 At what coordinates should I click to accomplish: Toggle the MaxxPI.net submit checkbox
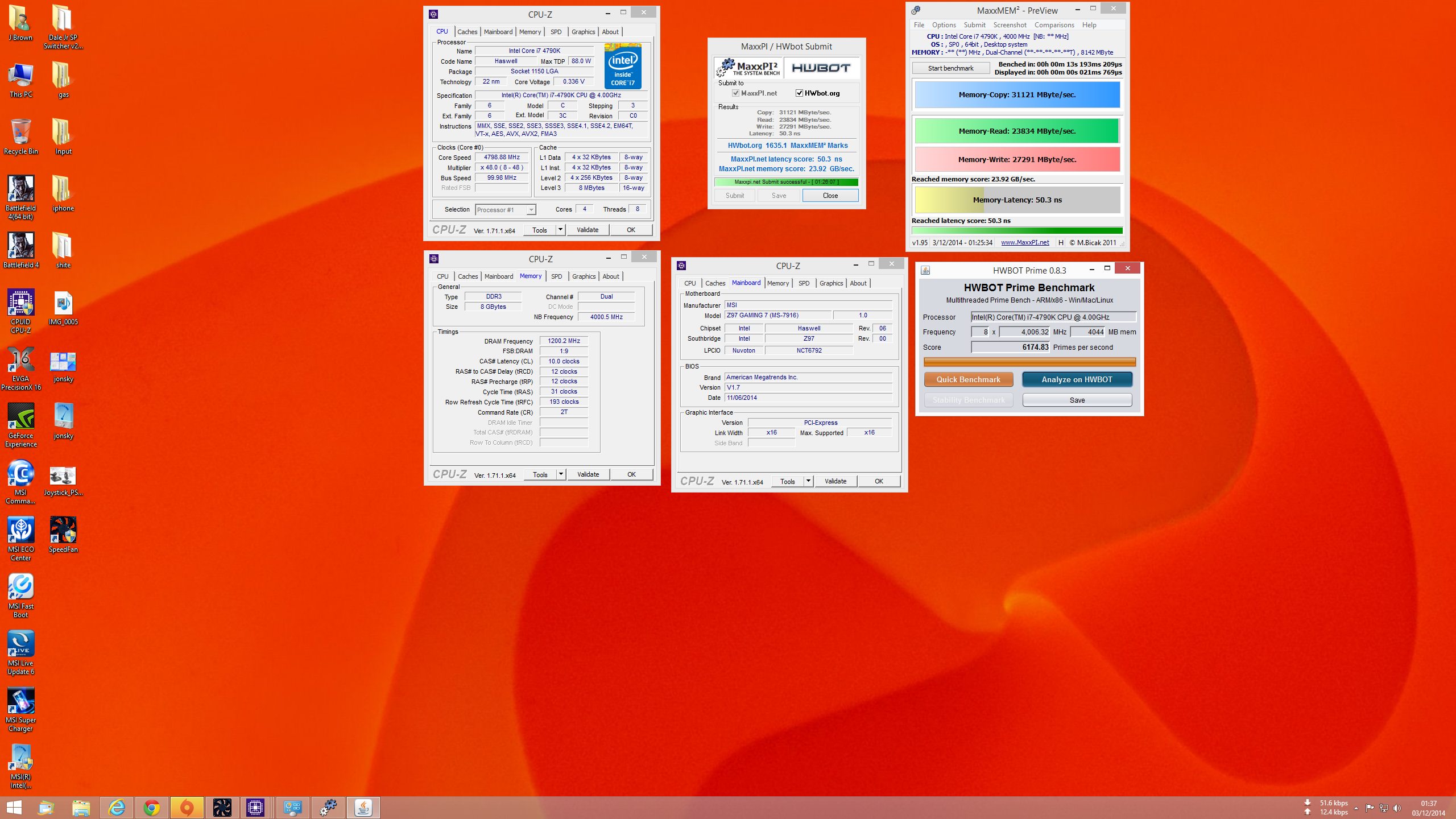click(x=735, y=93)
